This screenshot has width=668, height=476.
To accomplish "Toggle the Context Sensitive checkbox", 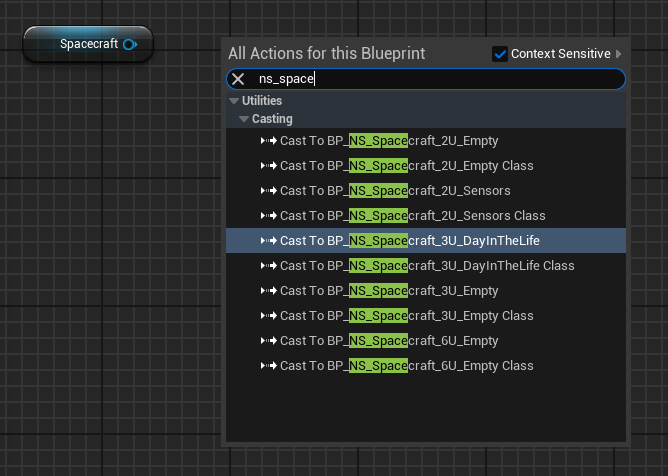I will [x=500, y=54].
